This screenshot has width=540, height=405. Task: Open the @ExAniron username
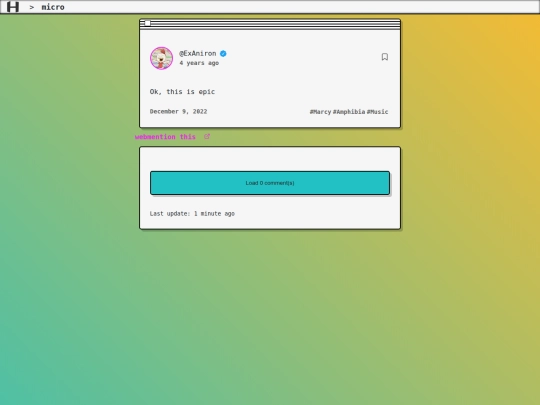tap(198, 53)
